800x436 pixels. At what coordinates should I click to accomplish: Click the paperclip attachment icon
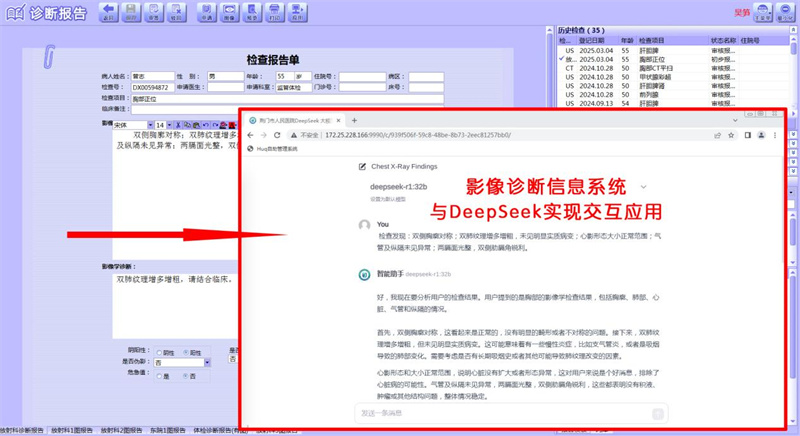49,57
